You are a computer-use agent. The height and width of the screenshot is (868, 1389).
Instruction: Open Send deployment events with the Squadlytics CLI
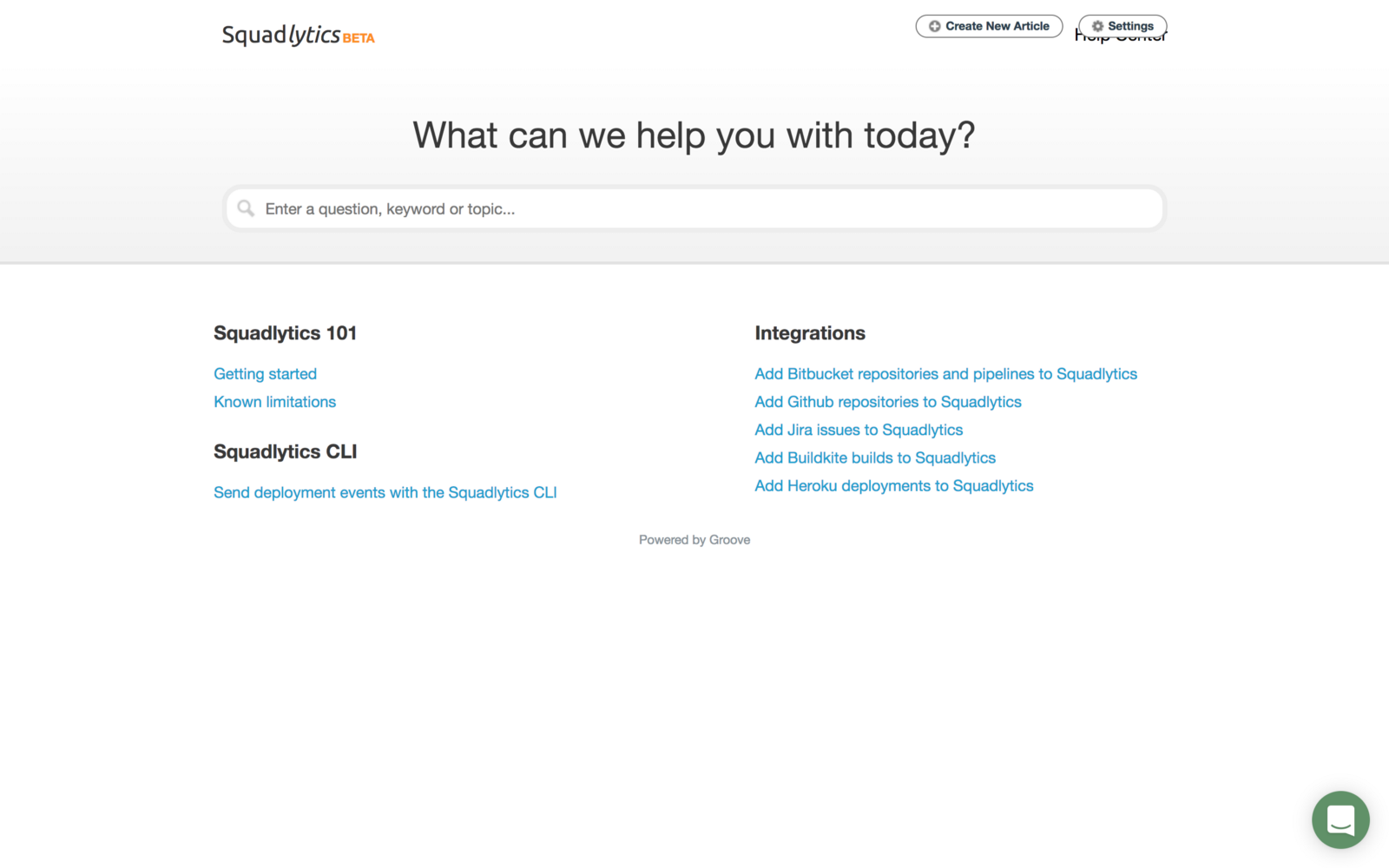pos(385,492)
